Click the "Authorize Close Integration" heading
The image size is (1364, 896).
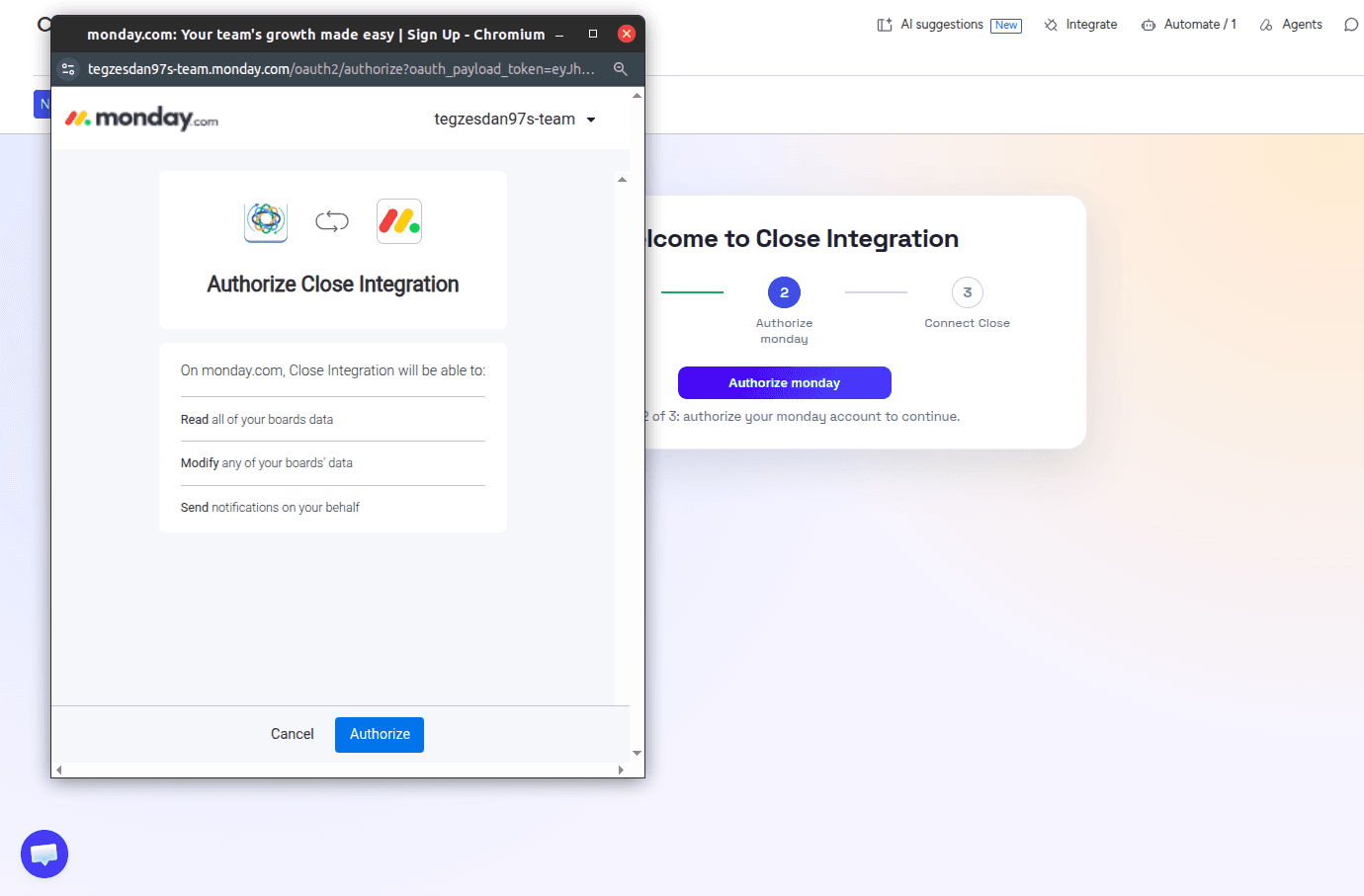coord(333,285)
